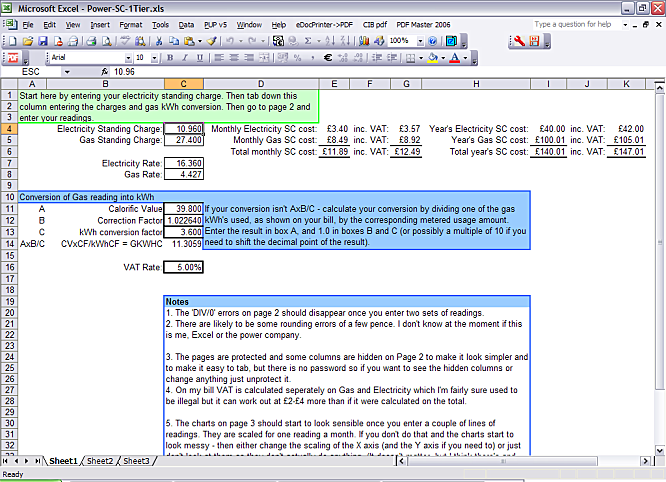Click the Undo arrow icon
This screenshot has height=482, width=666.
(x=230, y=41)
